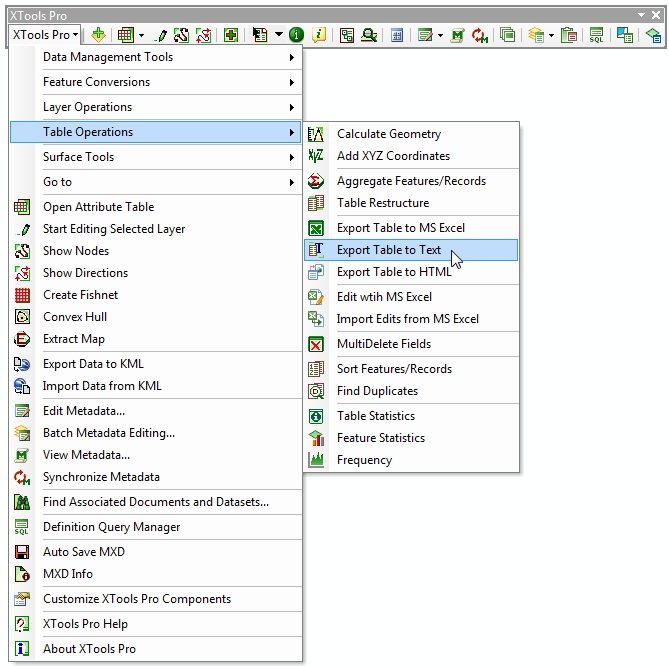Click the yellow Add Data toolbar icon
The width and height of the screenshot is (669, 666).
(x=98, y=35)
